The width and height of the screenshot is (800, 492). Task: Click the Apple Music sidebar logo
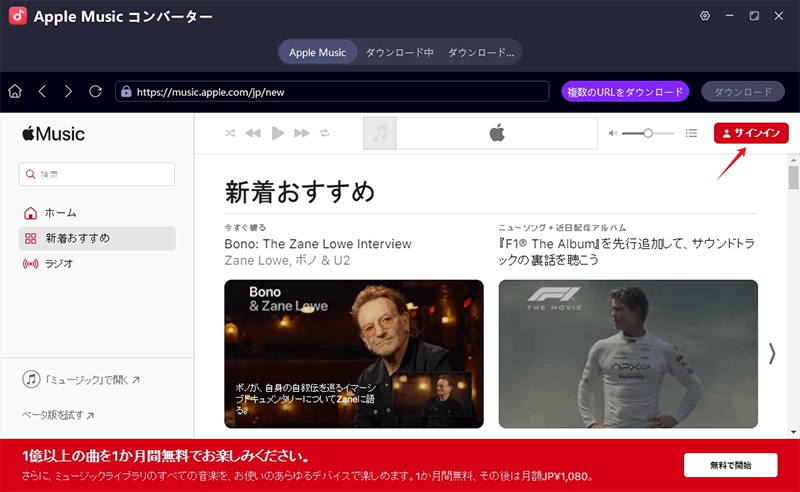coord(53,134)
